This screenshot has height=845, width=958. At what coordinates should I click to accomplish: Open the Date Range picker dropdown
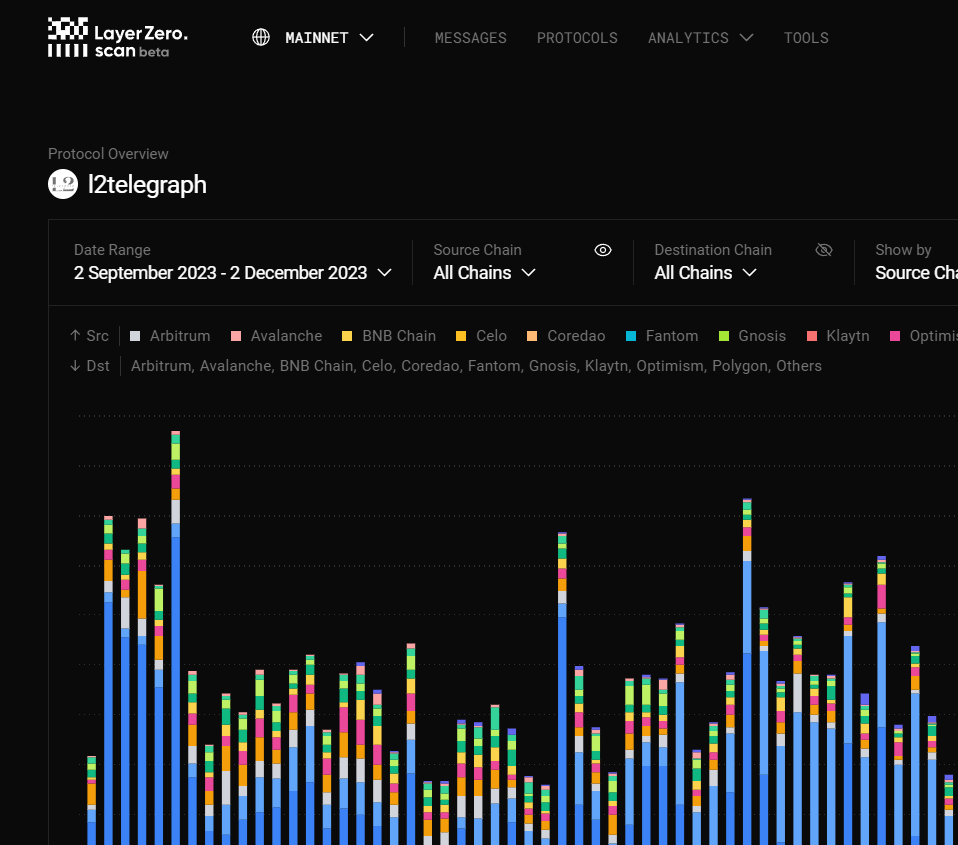(x=232, y=273)
